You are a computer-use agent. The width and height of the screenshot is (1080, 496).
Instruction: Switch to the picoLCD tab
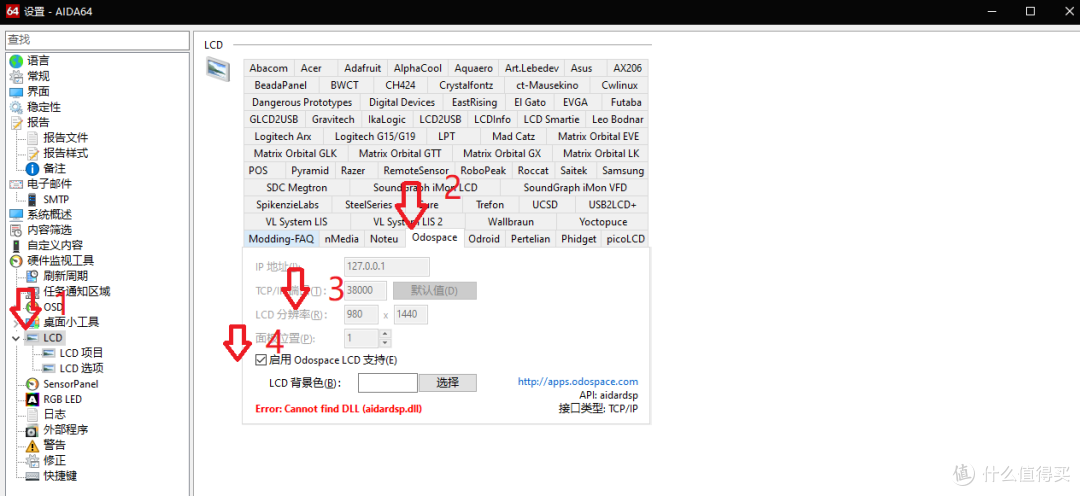pyautogui.click(x=625, y=239)
